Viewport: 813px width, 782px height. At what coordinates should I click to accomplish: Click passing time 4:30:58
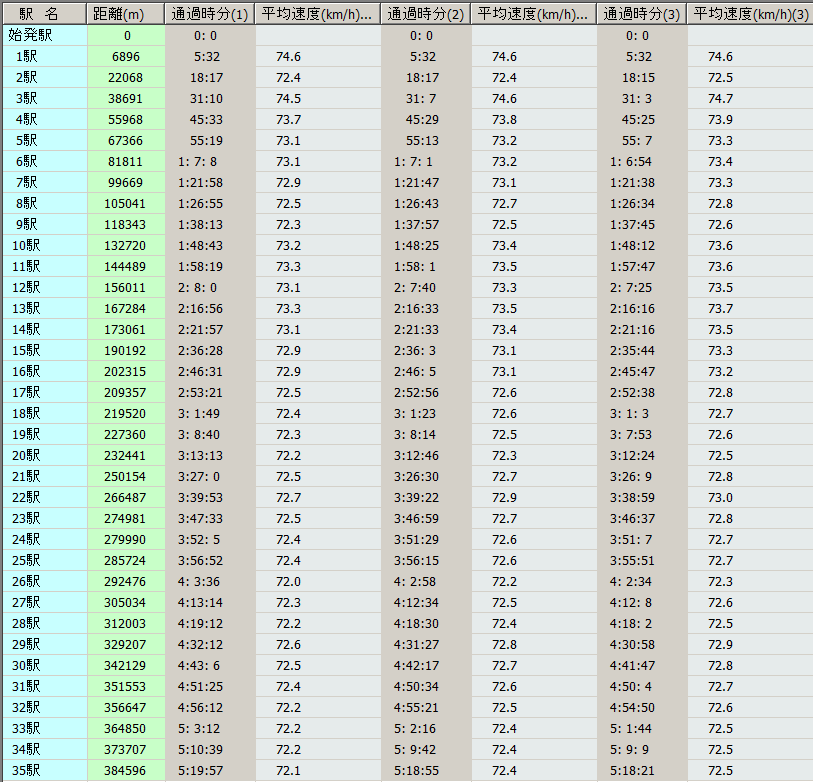(633, 645)
